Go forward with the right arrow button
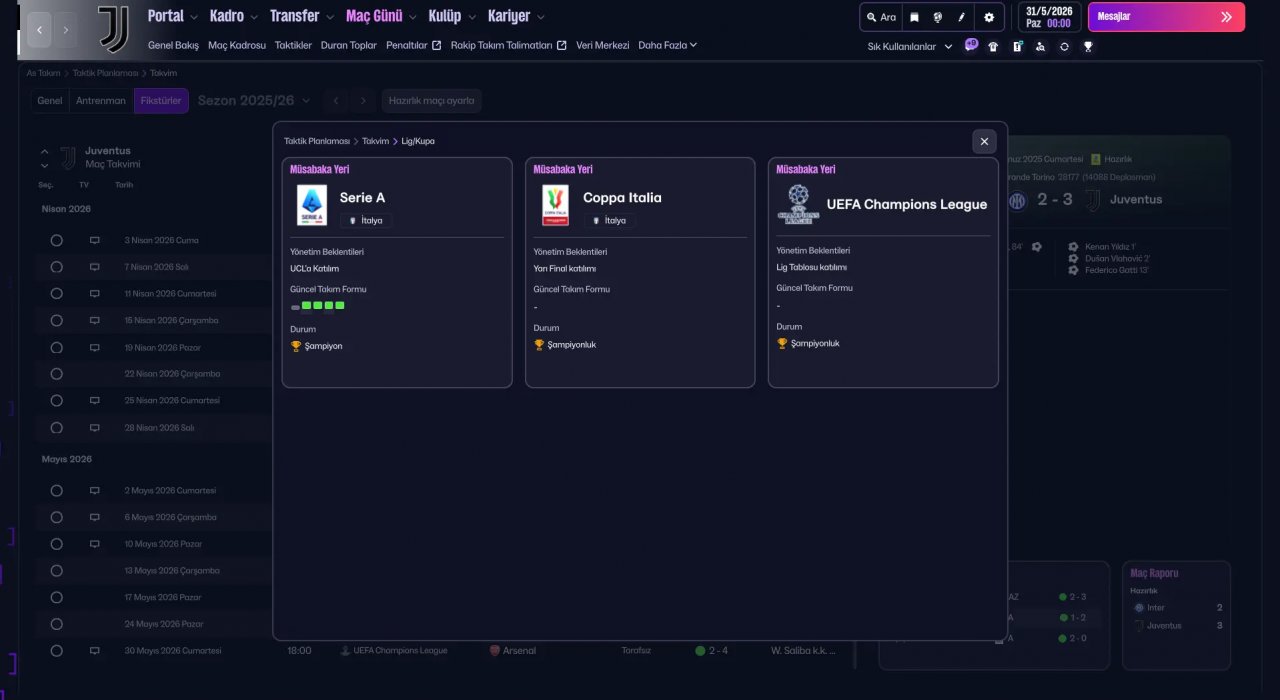Screen dimensions: 1280x700 (x=66, y=30)
